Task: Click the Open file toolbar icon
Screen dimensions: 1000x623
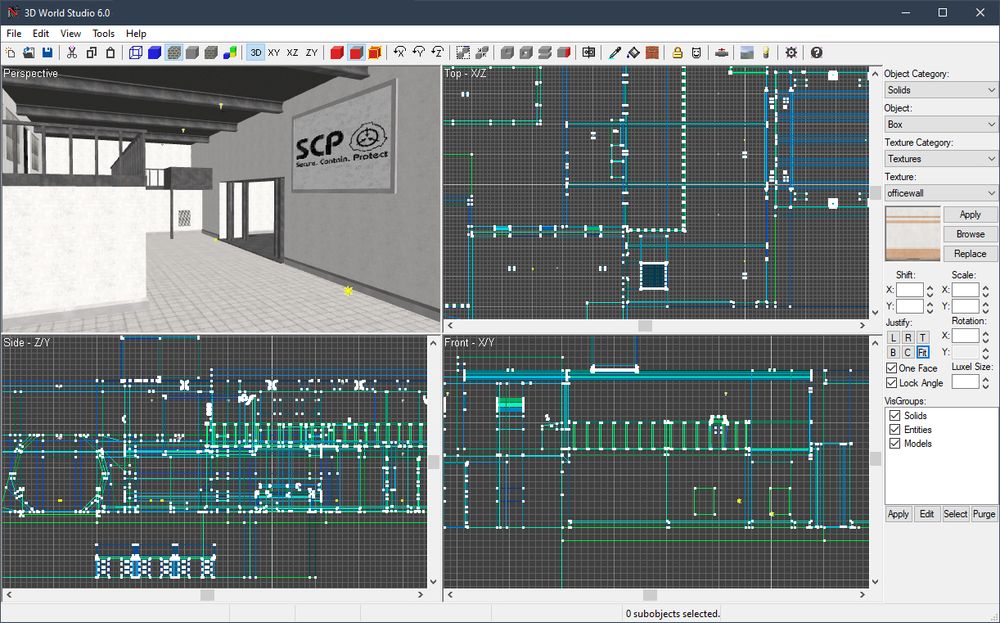Action: pyautogui.click(x=29, y=52)
